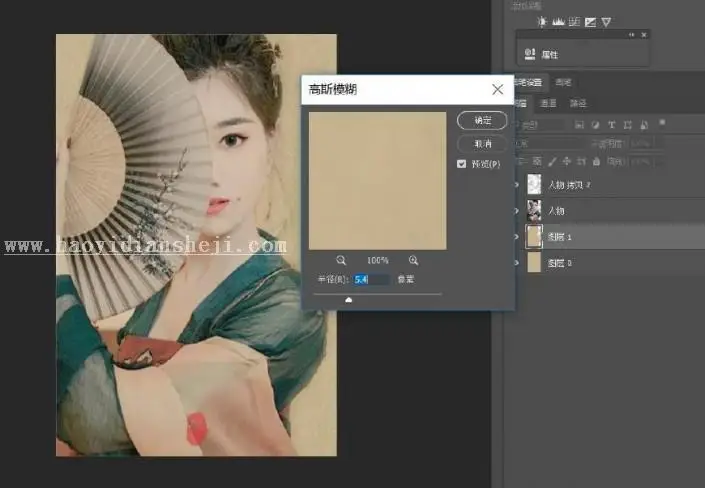Select the 图层 0 layer thumbnail
Viewport: 705px width, 488px height.
click(x=534, y=263)
